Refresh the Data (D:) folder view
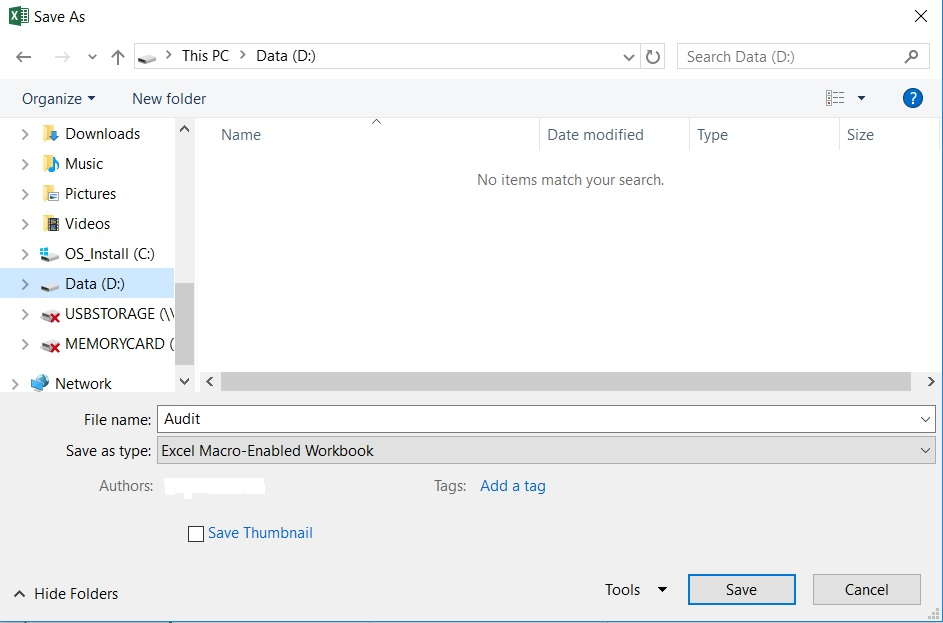 pos(654,56)
